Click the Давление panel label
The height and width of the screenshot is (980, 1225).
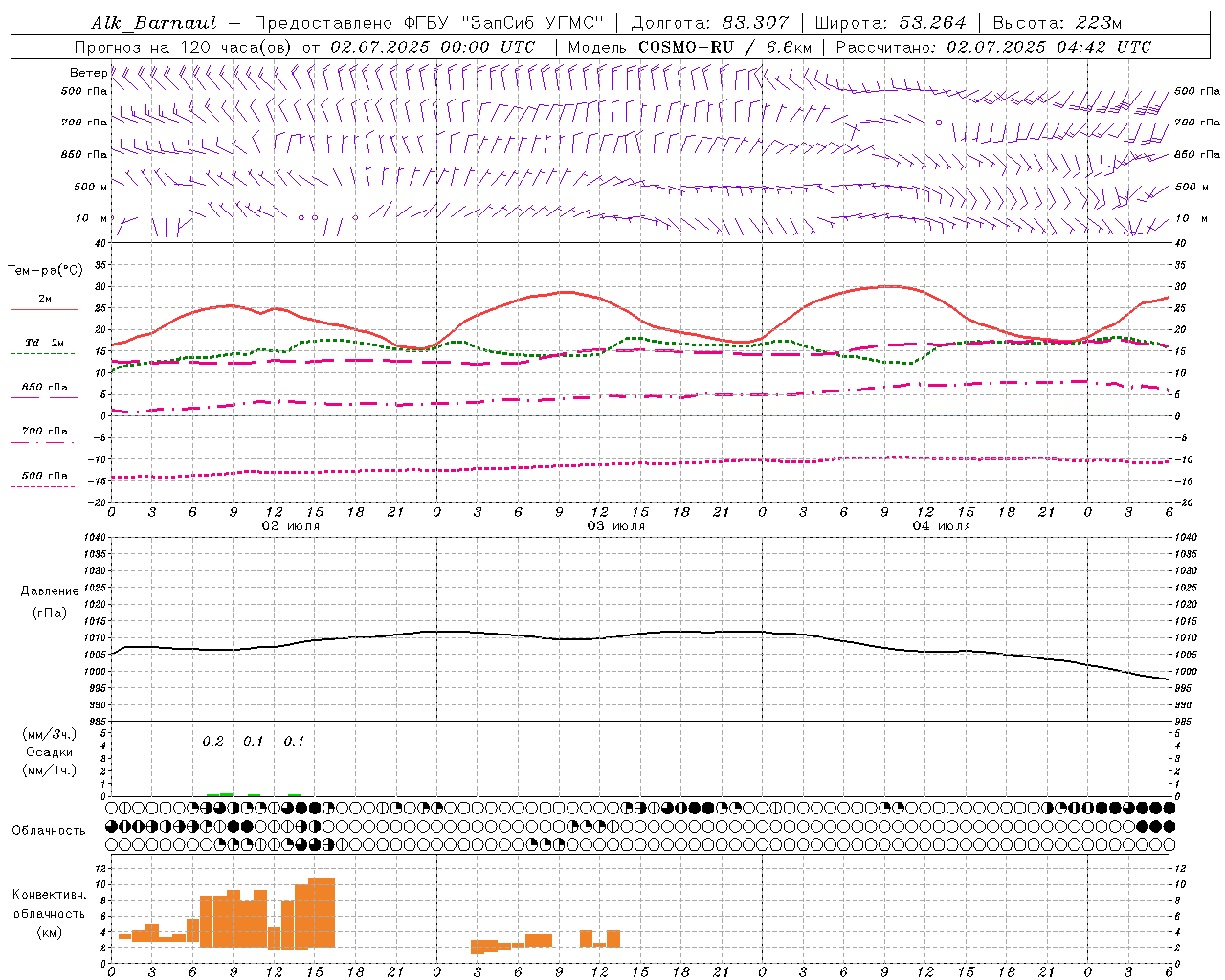50,591
